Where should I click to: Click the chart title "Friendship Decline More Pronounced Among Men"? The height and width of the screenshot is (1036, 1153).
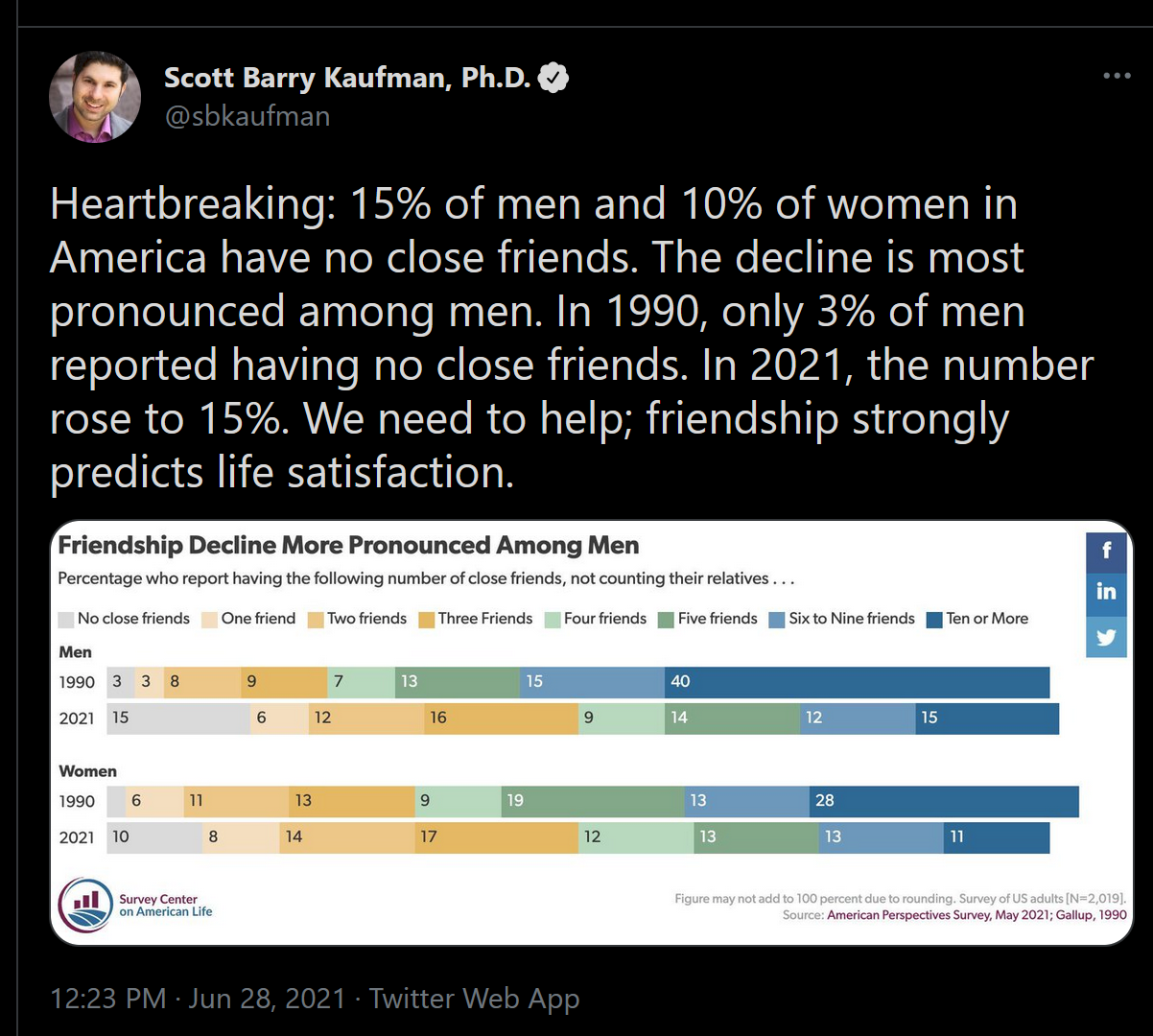(348, 546)
